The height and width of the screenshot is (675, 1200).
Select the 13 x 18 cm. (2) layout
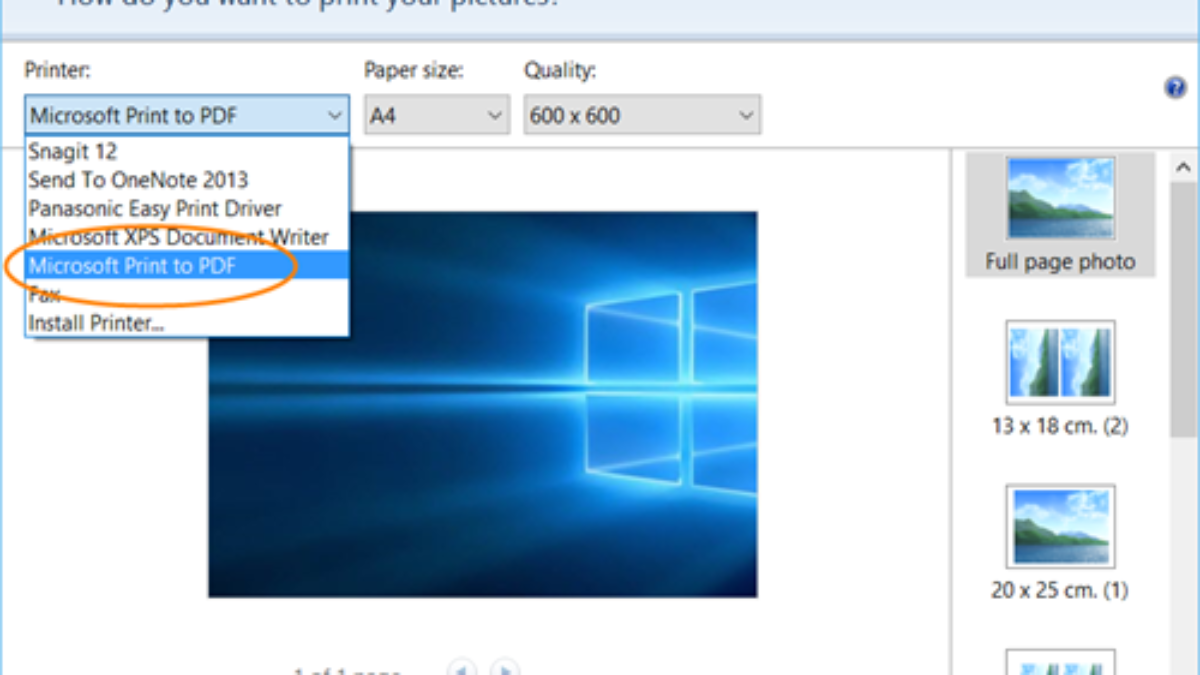click(x=1060, y=379)
